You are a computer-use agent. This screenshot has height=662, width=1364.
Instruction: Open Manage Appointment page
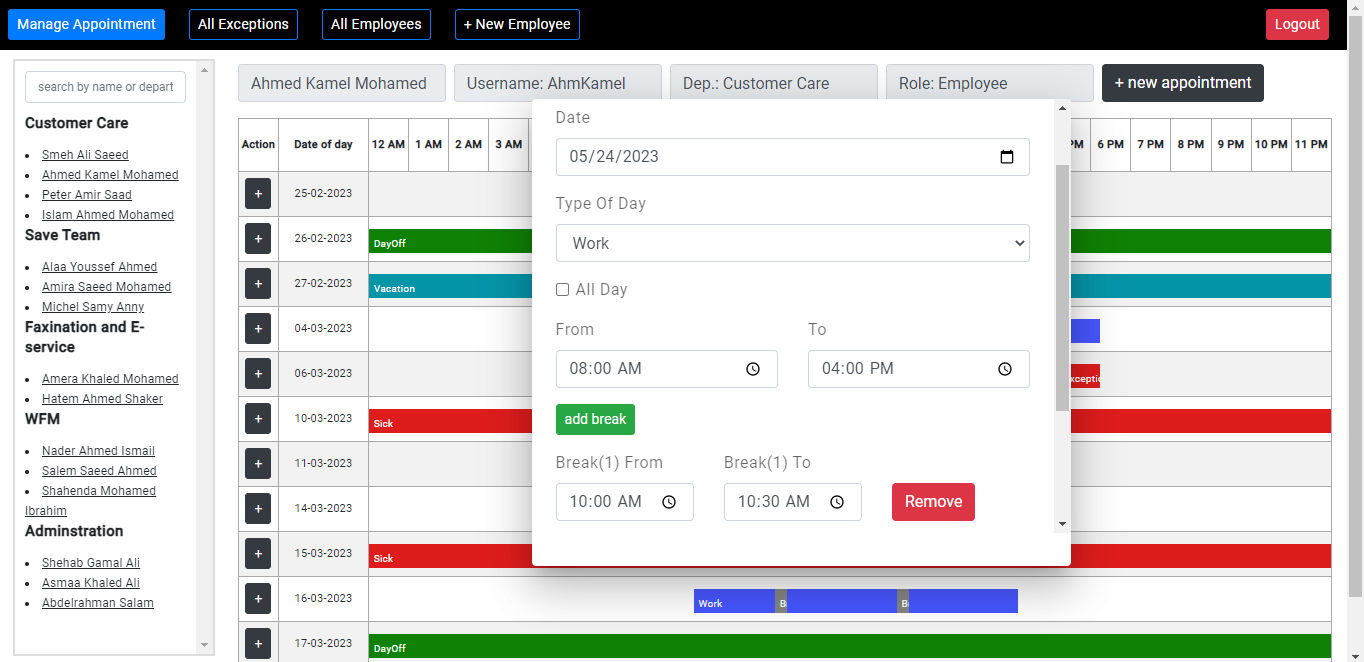click(86, 24)
